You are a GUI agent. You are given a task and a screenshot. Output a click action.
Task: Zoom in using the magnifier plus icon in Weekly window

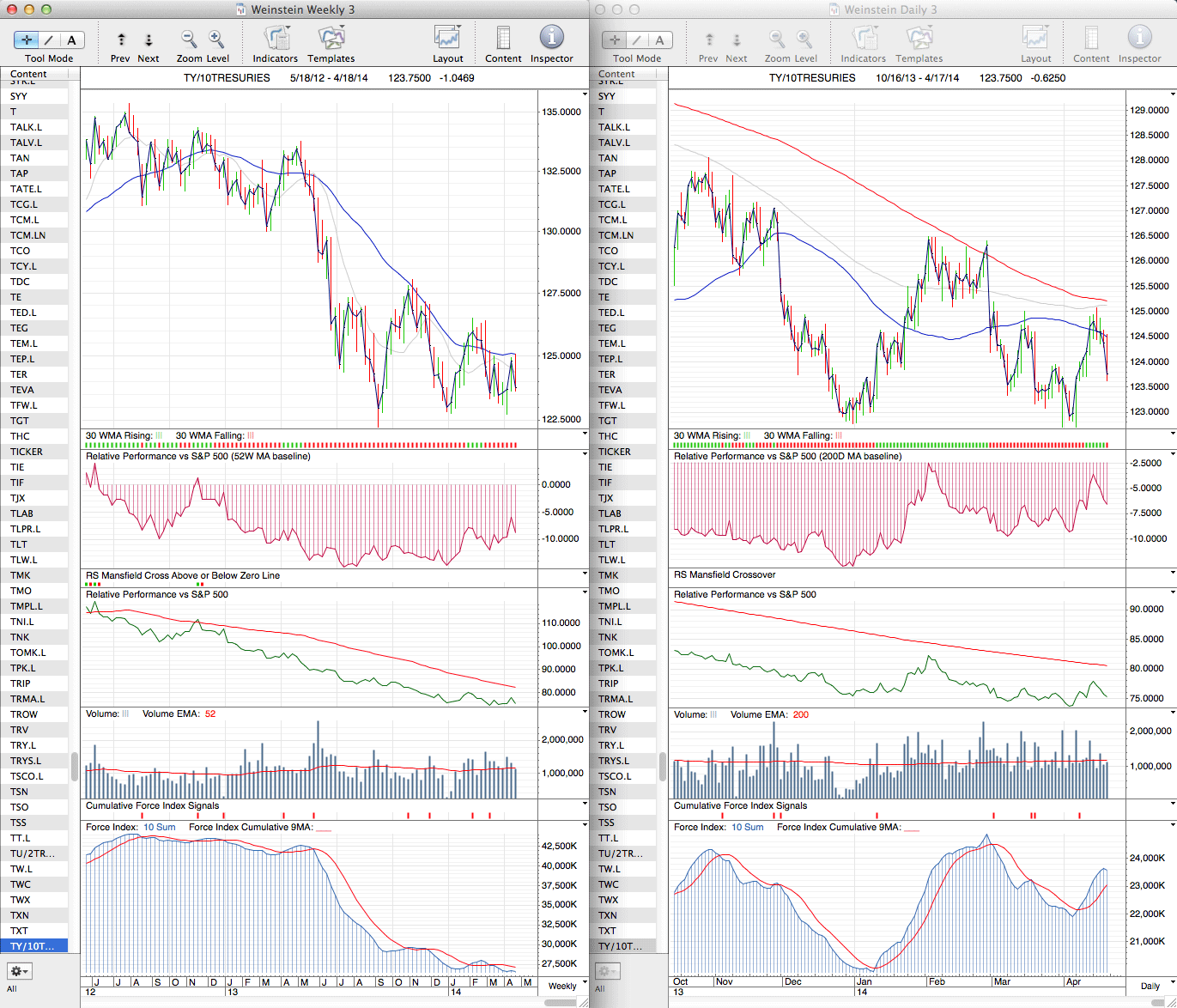click(x=216, y=39)
